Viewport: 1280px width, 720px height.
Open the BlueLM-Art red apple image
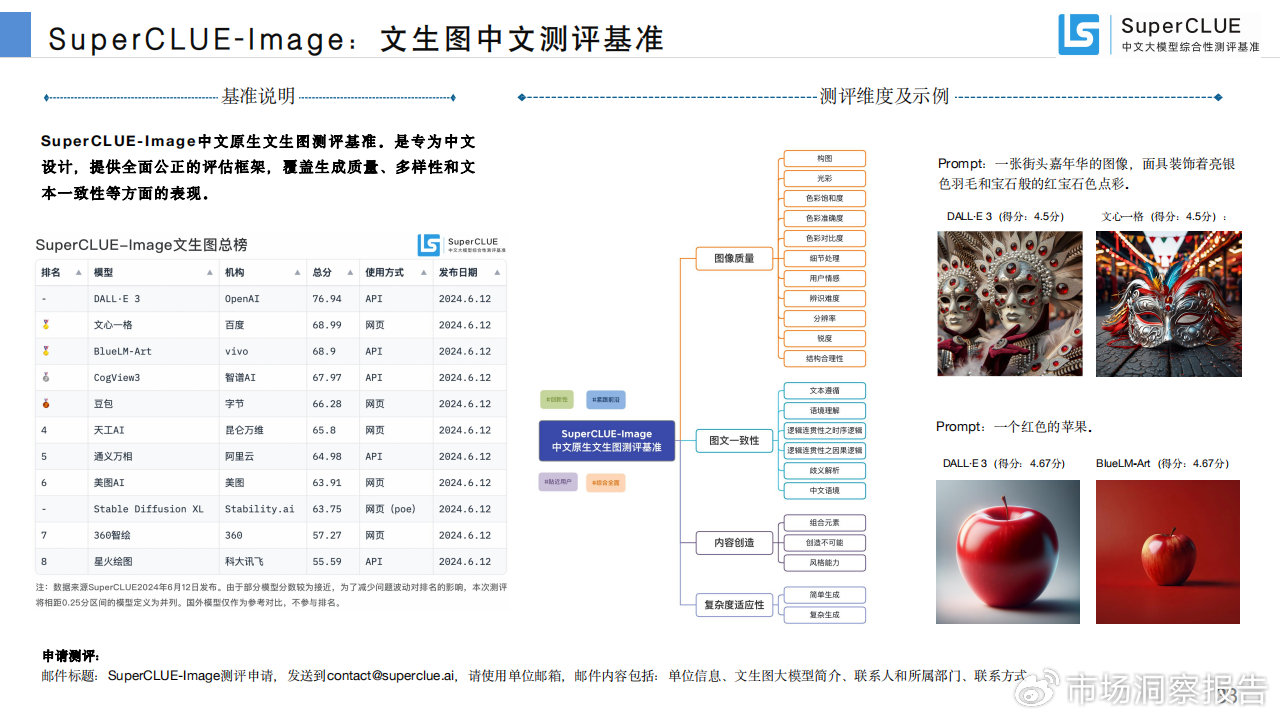1168,552
